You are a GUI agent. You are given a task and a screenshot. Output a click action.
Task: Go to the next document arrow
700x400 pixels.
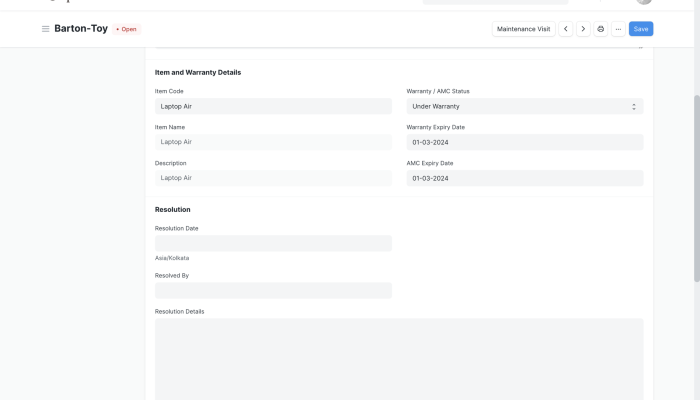coord(583,29)
